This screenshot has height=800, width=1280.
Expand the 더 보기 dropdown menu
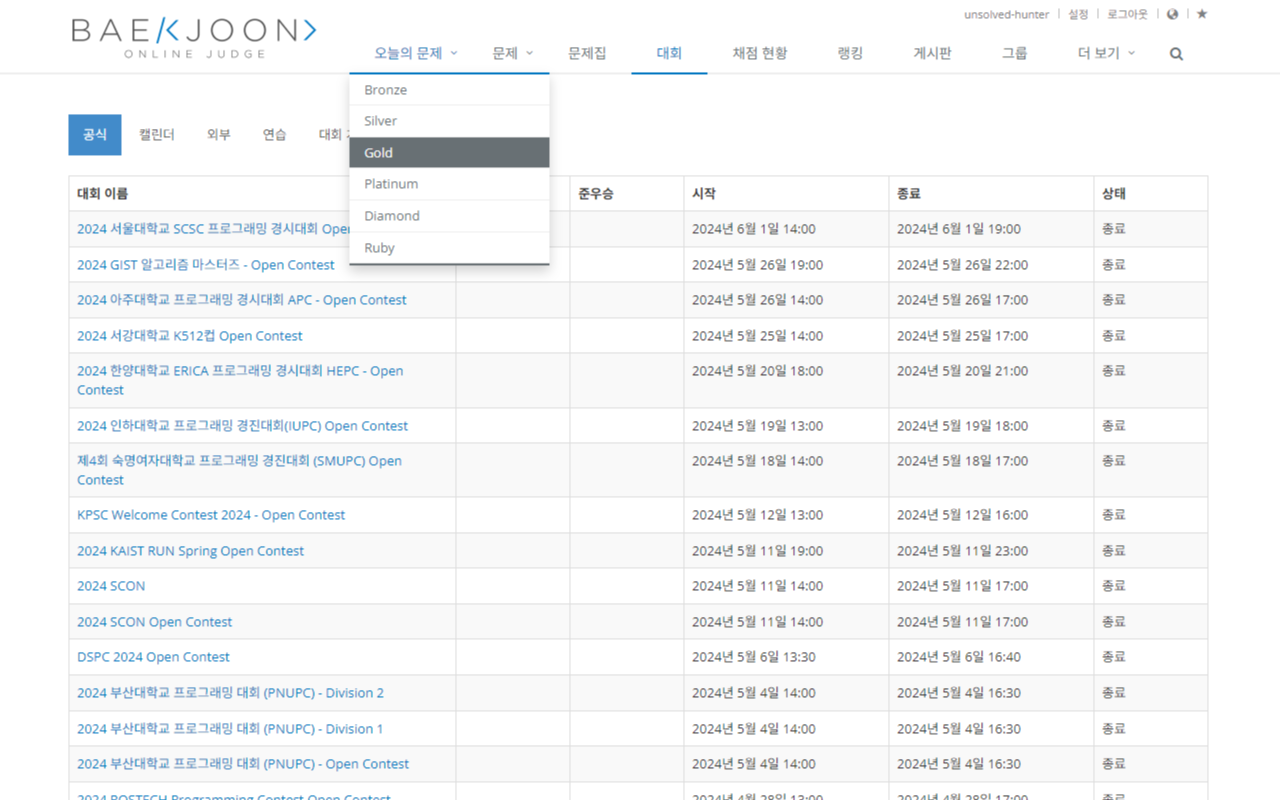1106,53
